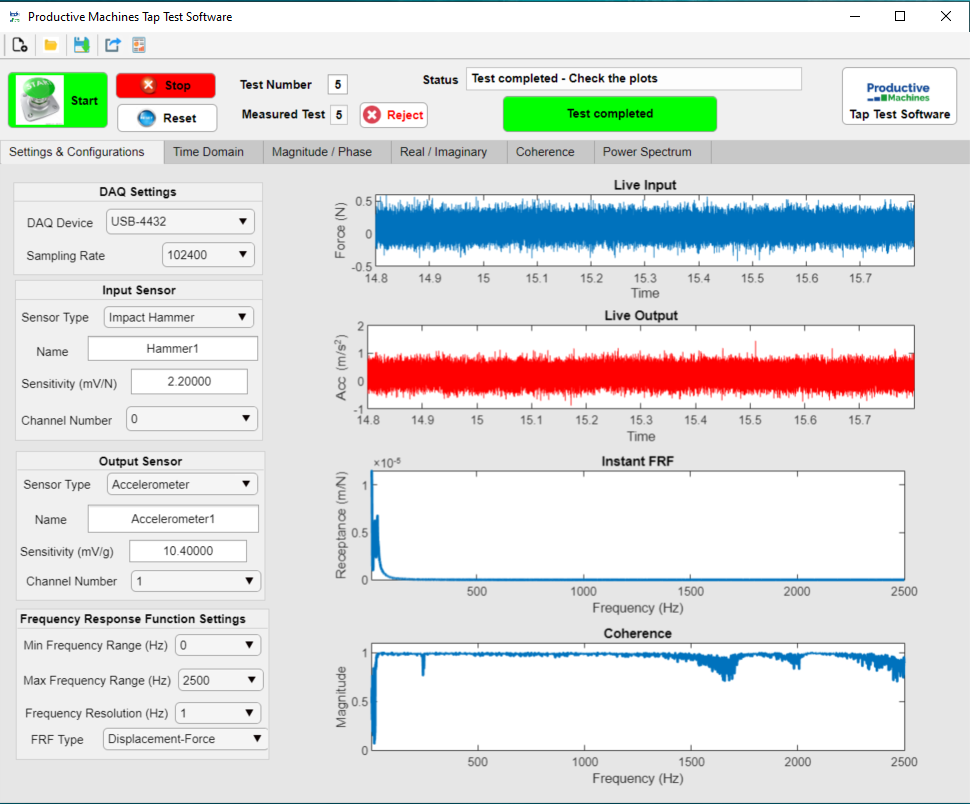970x804 pixels.
Task: Open input sensor type Impact Hammer dropdown
Action: [178, 317]
